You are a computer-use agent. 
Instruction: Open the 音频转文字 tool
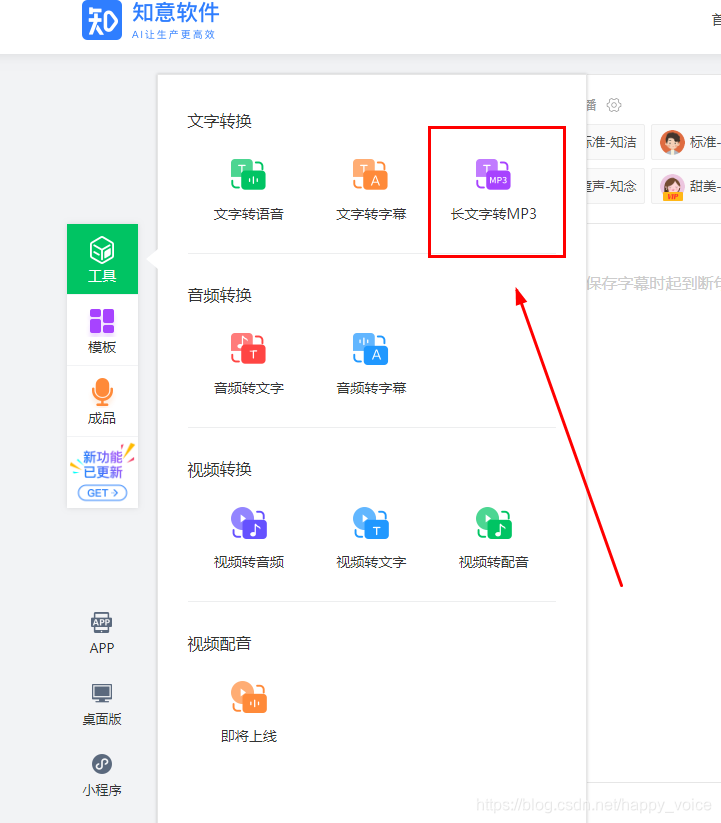[x=248, y=364]
